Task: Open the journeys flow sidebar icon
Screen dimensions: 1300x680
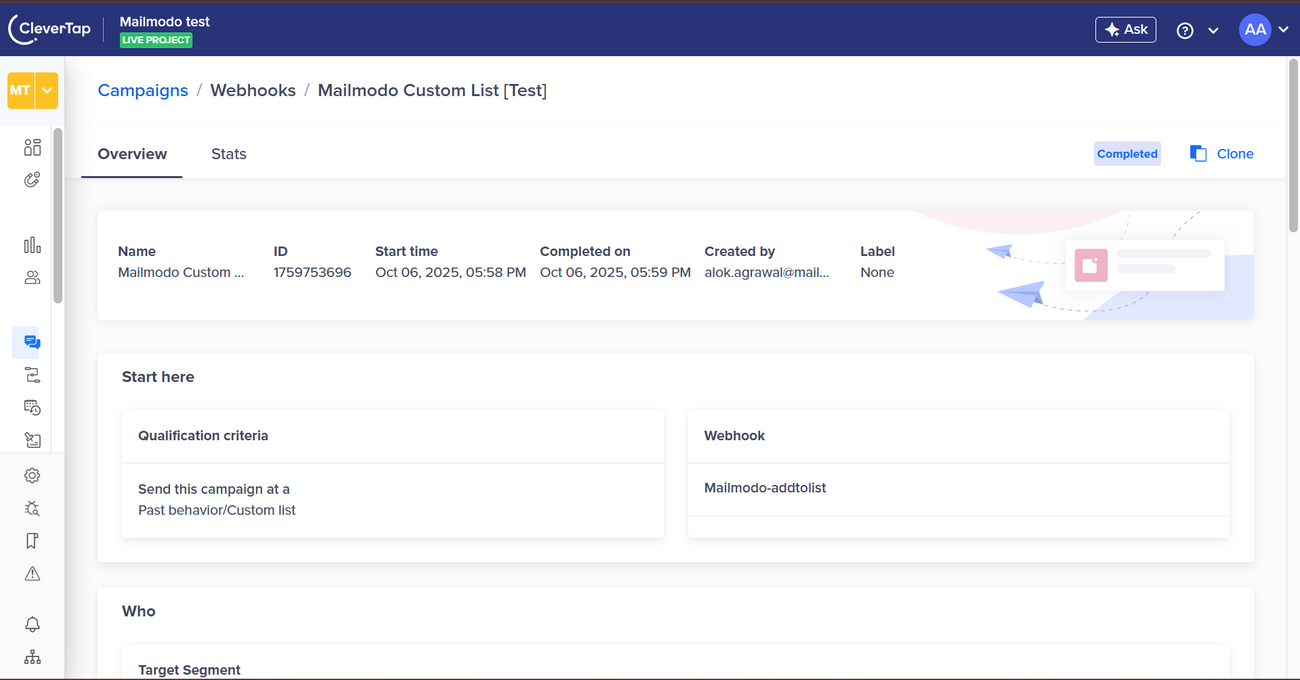Action: tap(32, 375)
